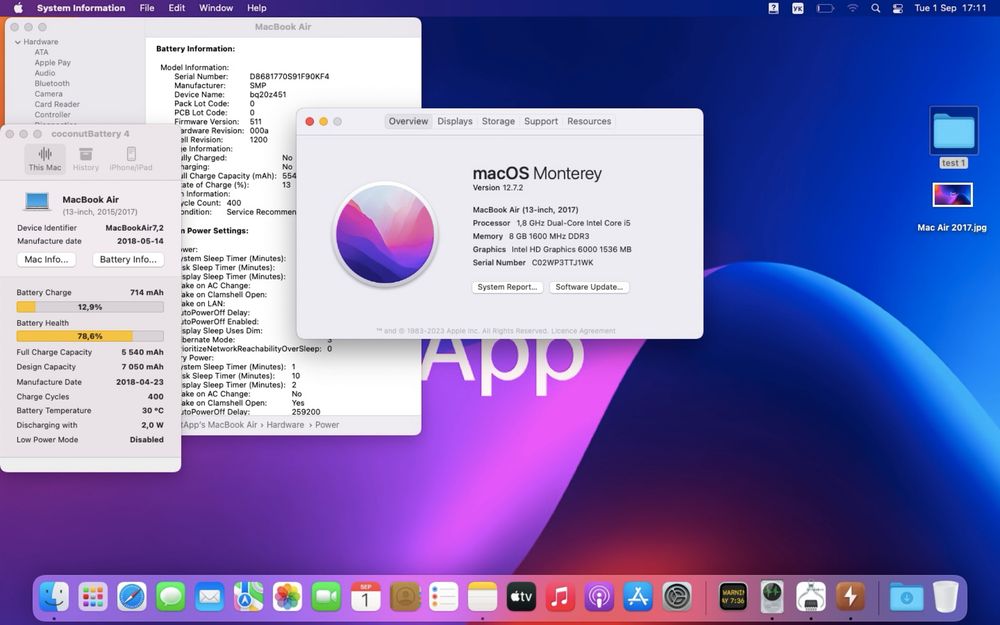This screenshot has height=625, width=1000.
Task: Launch FaceTime from the dock
Action: tap(327, 598)
